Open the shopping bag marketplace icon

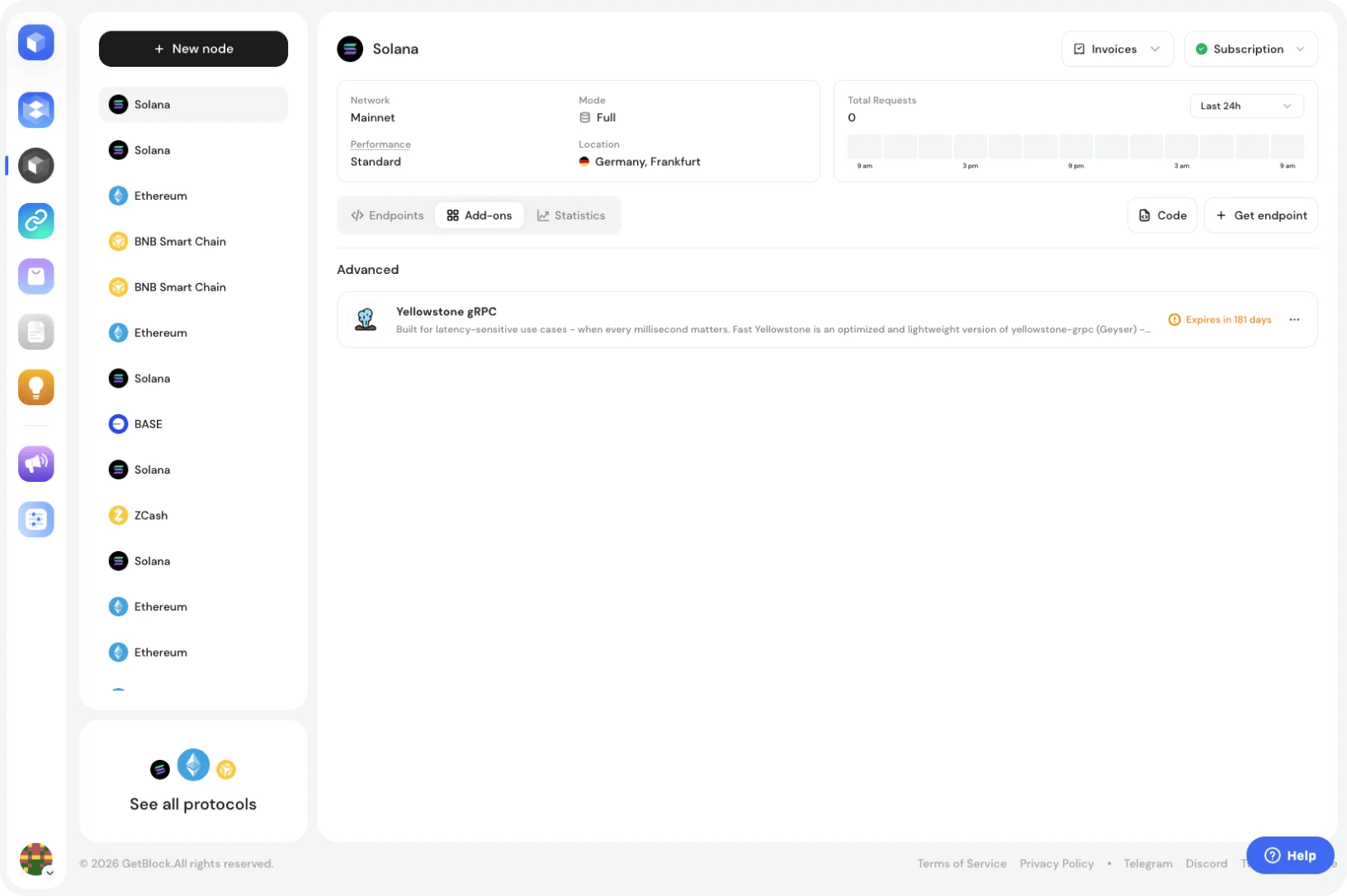point(35,276)
